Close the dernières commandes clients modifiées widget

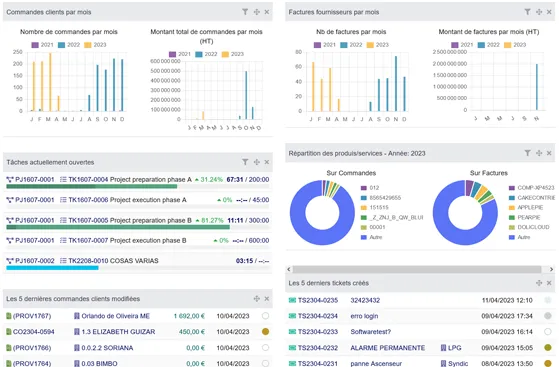267,299
